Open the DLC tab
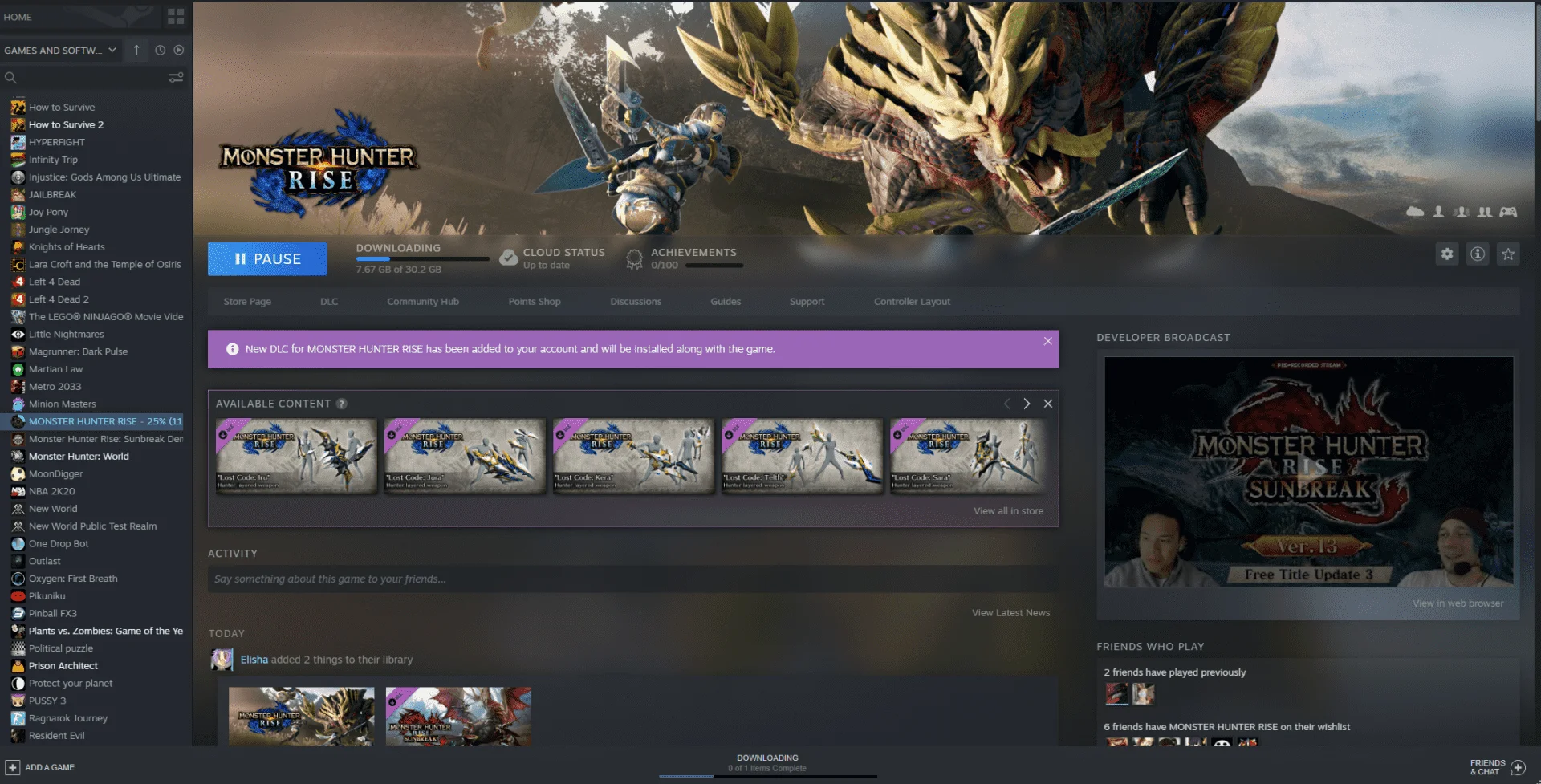 (329, 302)
